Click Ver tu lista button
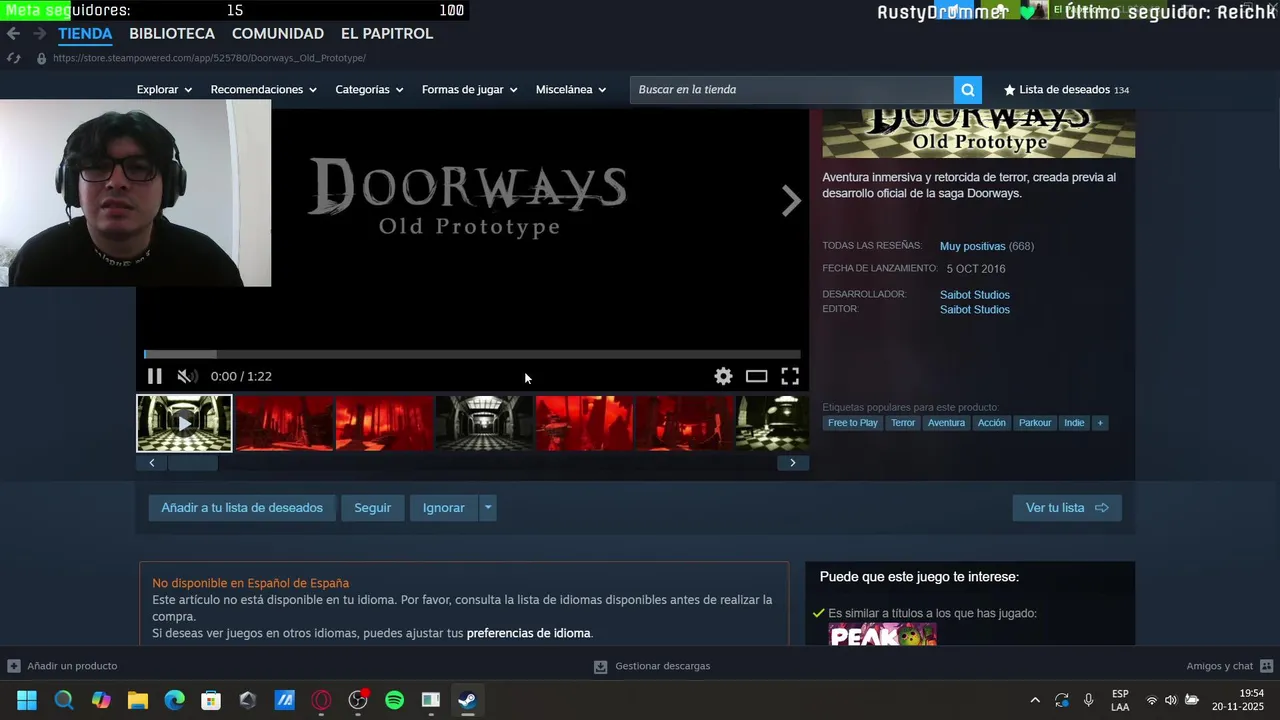Screen dimensions: 1280x720 point(1067,508)
